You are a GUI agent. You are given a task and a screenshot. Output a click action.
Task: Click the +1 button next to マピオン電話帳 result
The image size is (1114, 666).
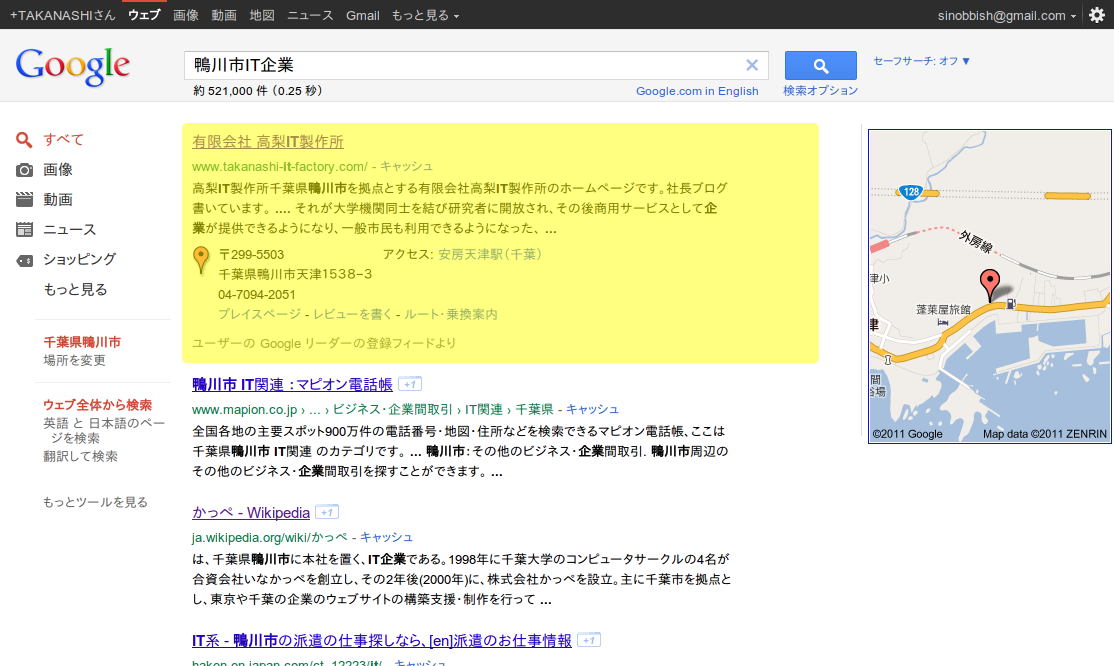point(410,385)
